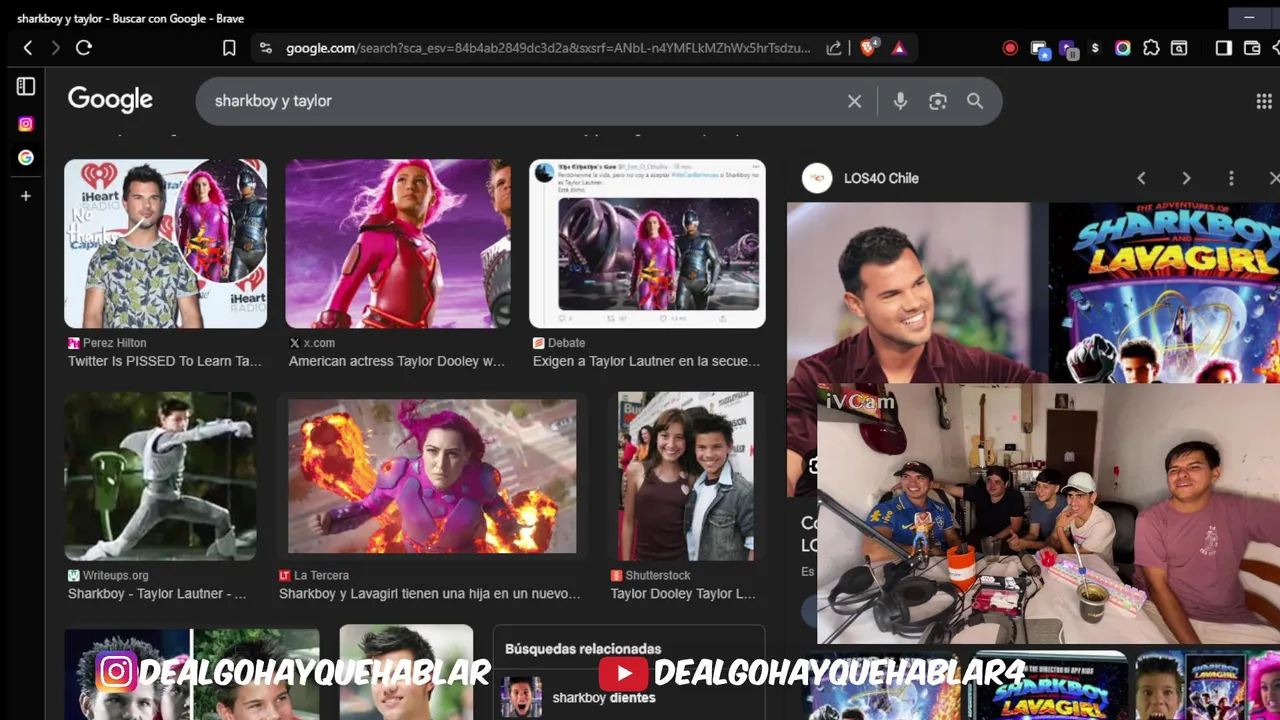Open three-dot options in preview panel

tap(1231, 178)
